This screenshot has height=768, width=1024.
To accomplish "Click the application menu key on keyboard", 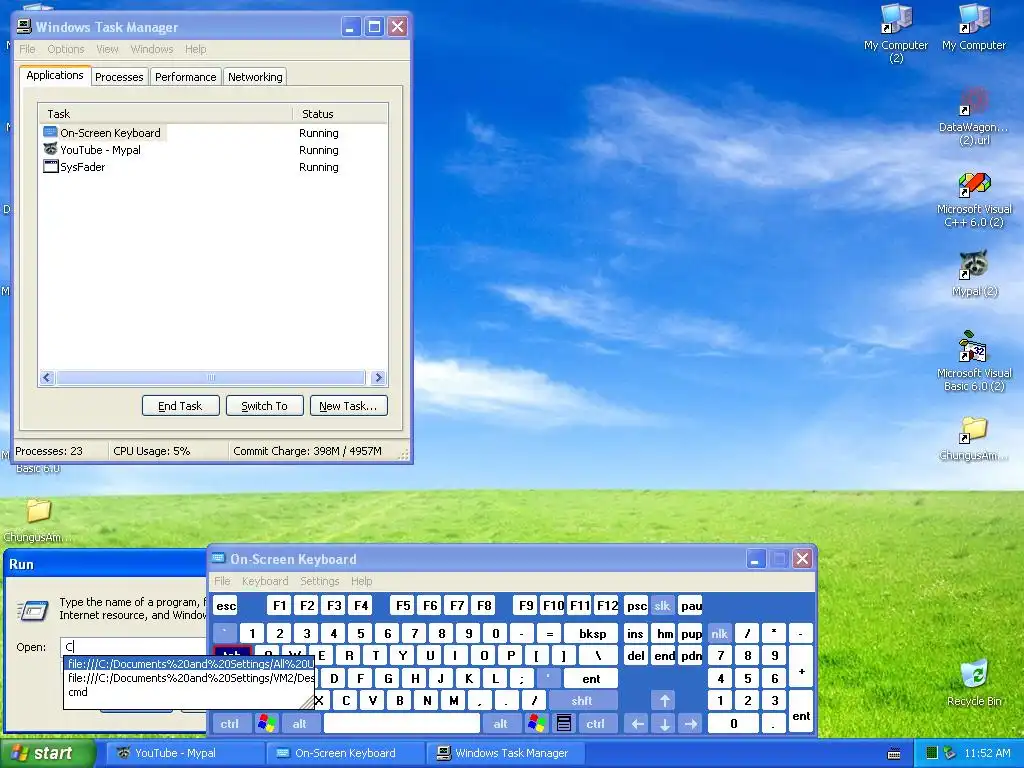I will point(564,724).
